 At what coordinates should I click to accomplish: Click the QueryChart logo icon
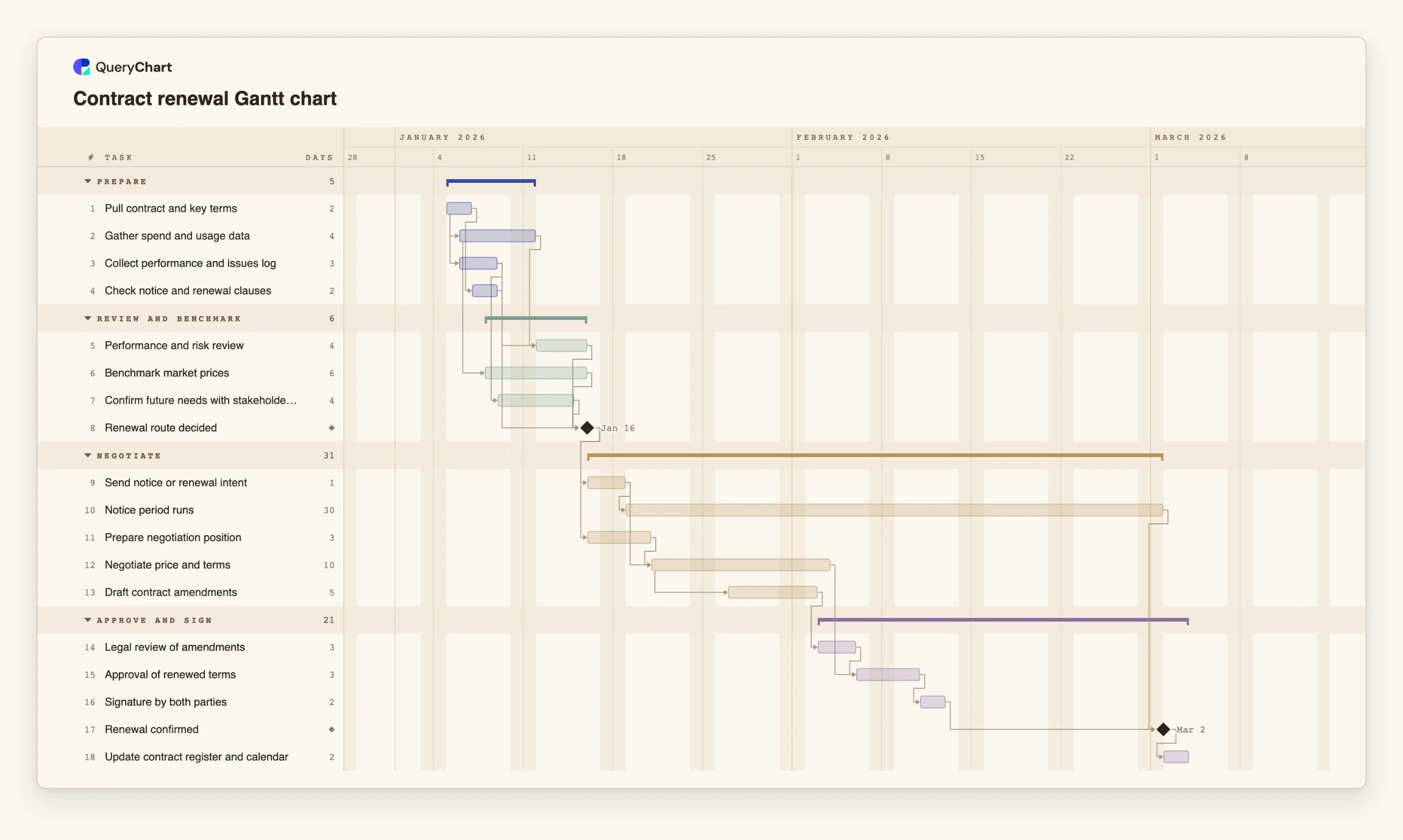(x=82, y=67)
